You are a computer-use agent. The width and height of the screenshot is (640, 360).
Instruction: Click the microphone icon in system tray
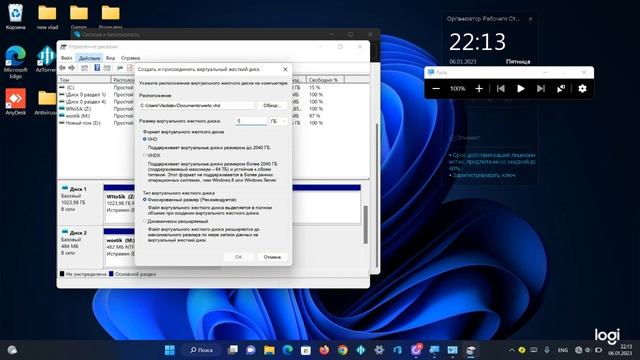(x=547, y=350)
